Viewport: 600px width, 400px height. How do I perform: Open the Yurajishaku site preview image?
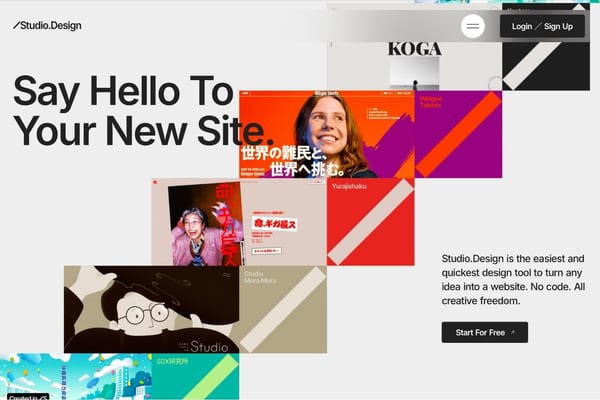click(x=238, y=223)
